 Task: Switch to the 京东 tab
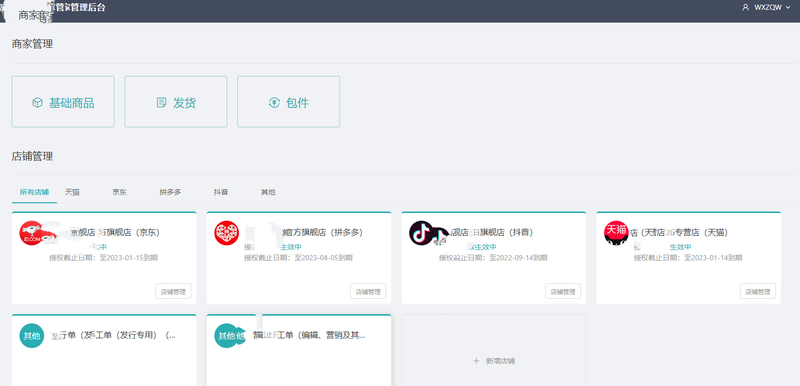119,192
